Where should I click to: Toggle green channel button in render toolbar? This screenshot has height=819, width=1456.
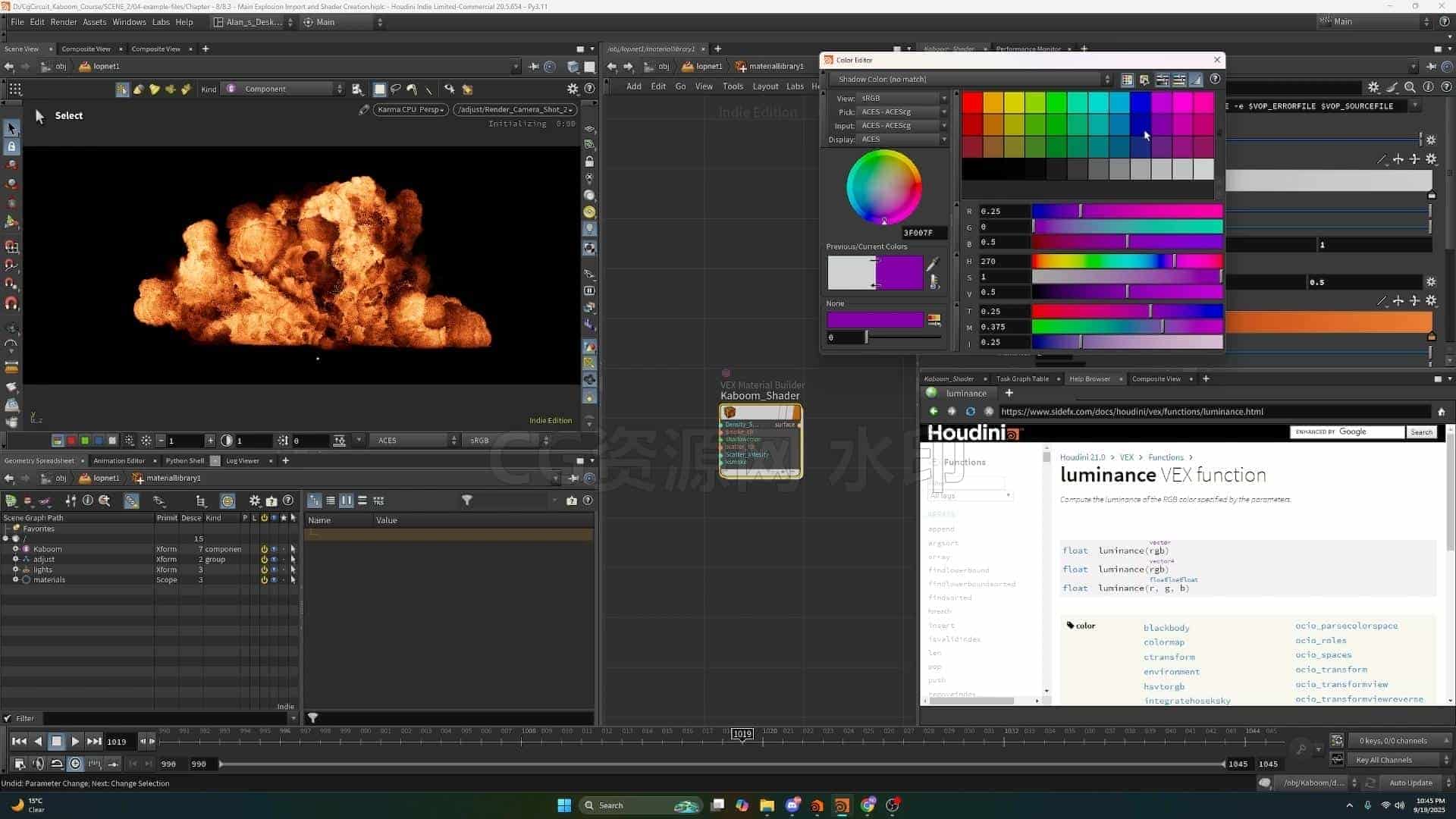click(x=85, y=441)
